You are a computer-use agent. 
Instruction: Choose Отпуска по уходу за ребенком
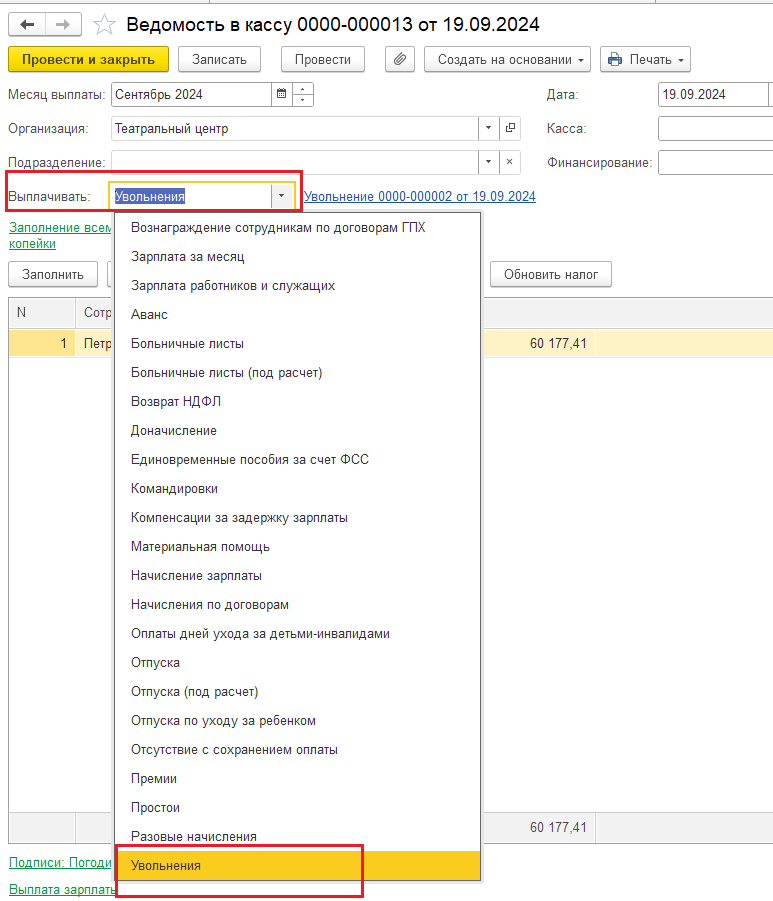tap(298, 721)
